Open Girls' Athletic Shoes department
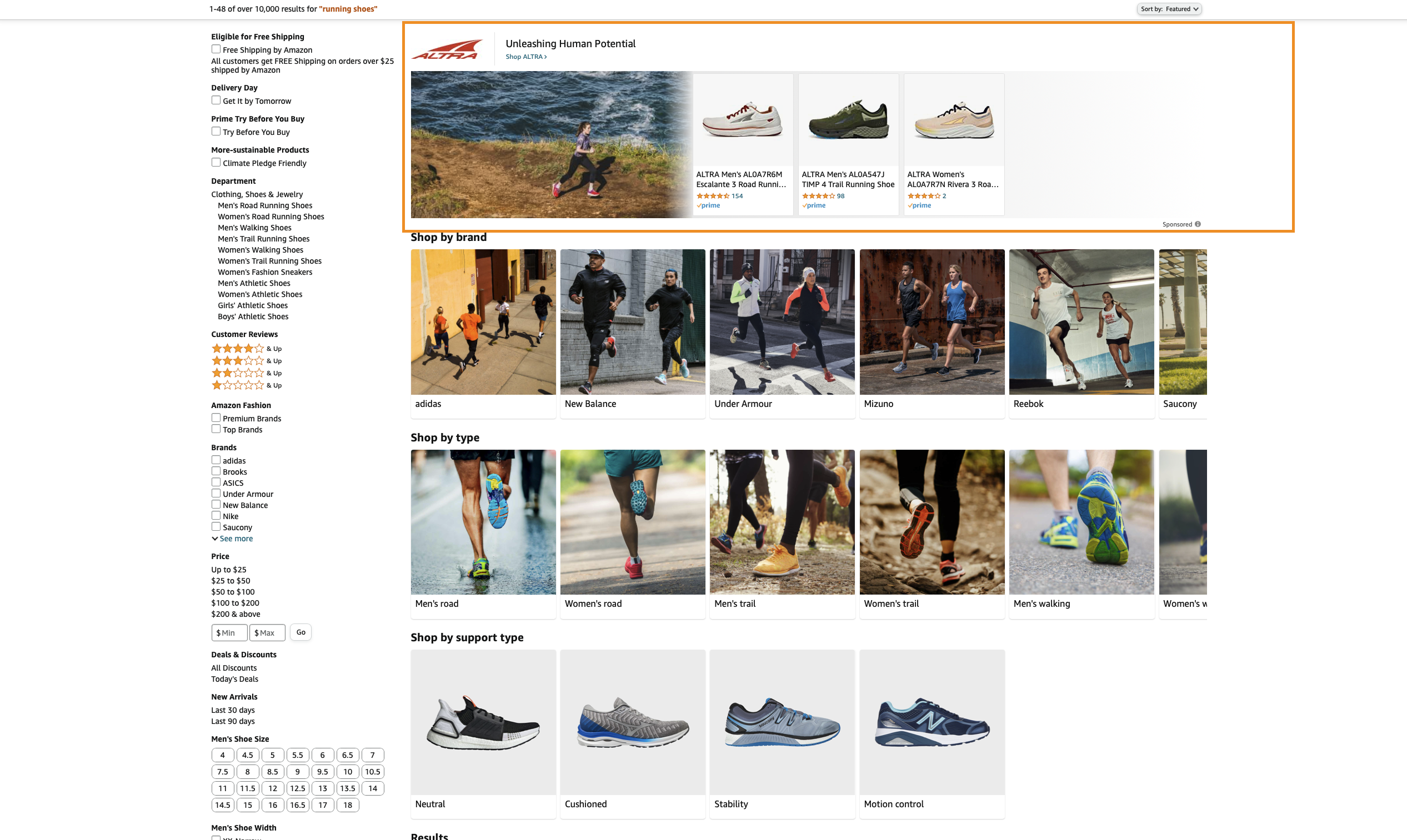Image resolution: width=1407 pixels, height=840 pixels. click(x=253, y=306)
